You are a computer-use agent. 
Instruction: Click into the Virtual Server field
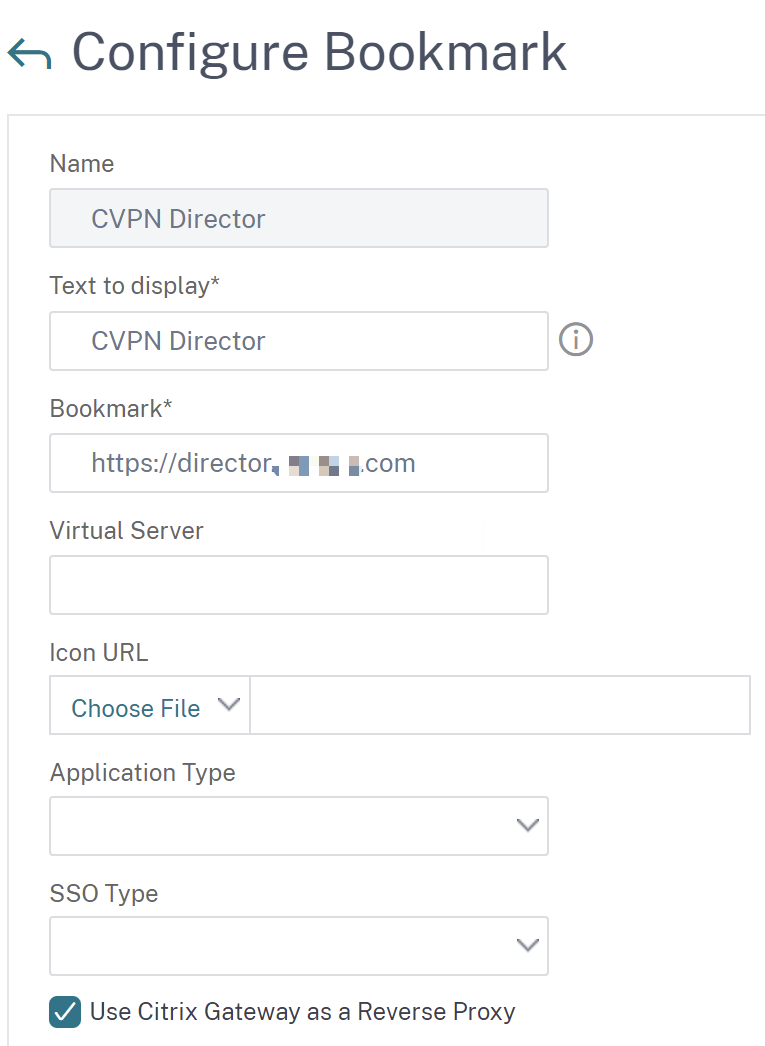(299, 585)
